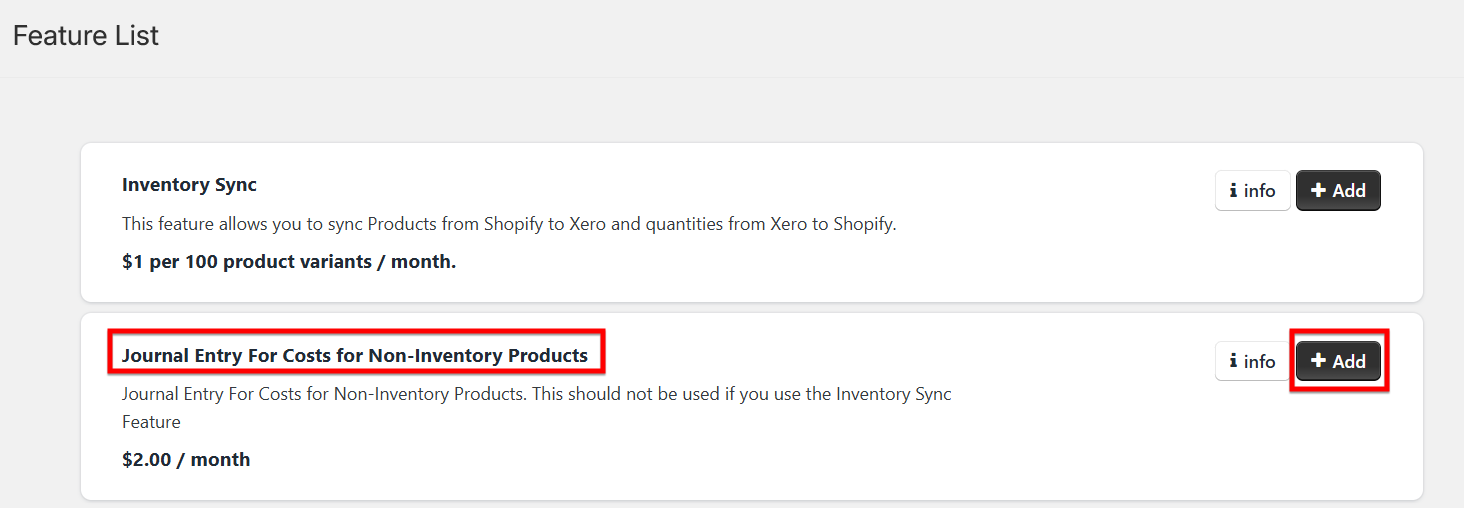Open info for the Inventory Sync feature
The width and height of the screenshot is (1464, 508).
(1253, 190)
